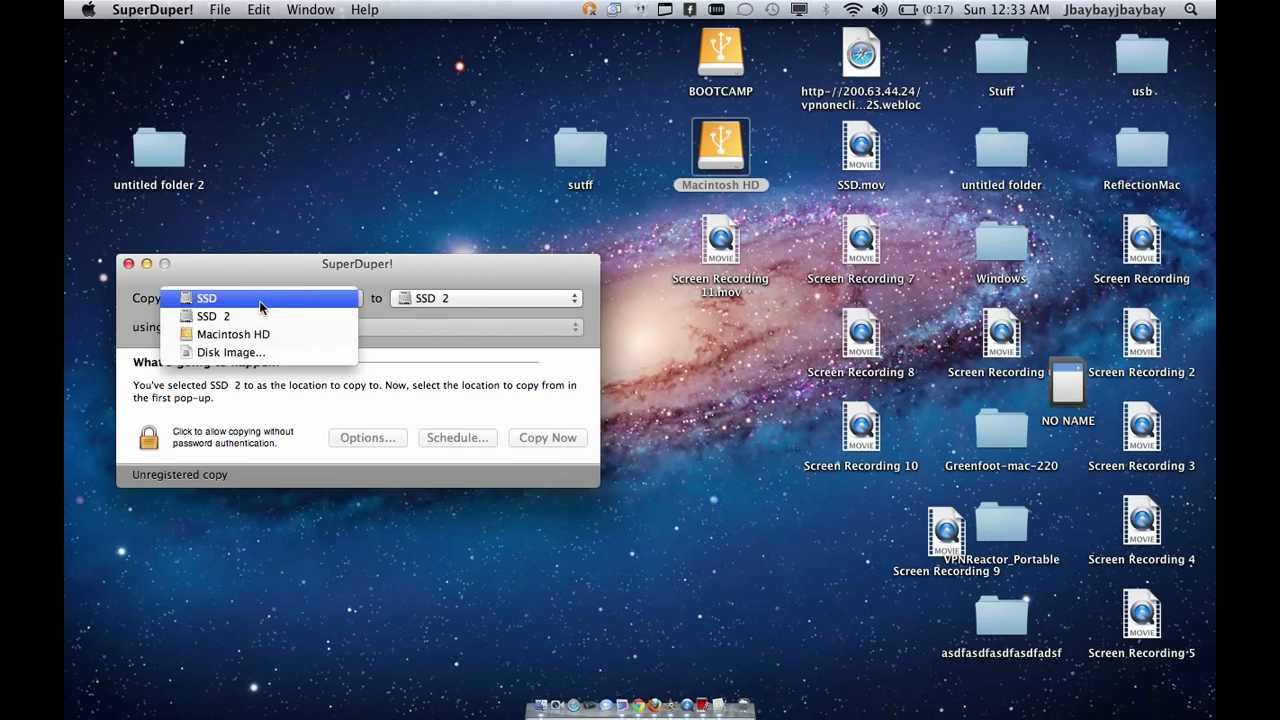This screenshot has width=1280, height=720.
Task: Select Screen Recording 7 movie icon
Action: [860, 240]
